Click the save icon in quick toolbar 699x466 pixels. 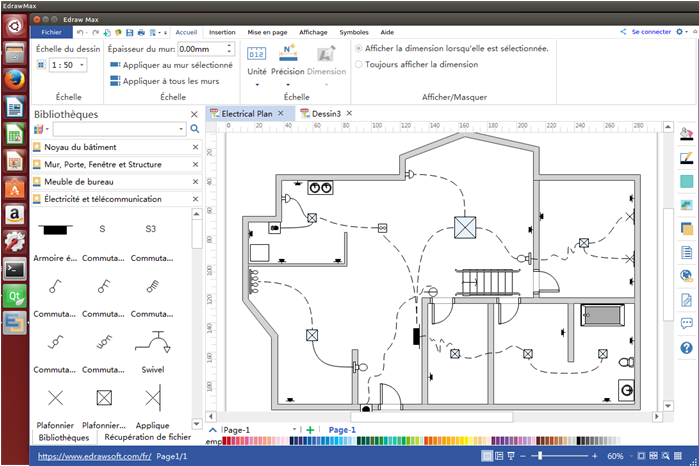pyautogui.click(x=128, y=32)
